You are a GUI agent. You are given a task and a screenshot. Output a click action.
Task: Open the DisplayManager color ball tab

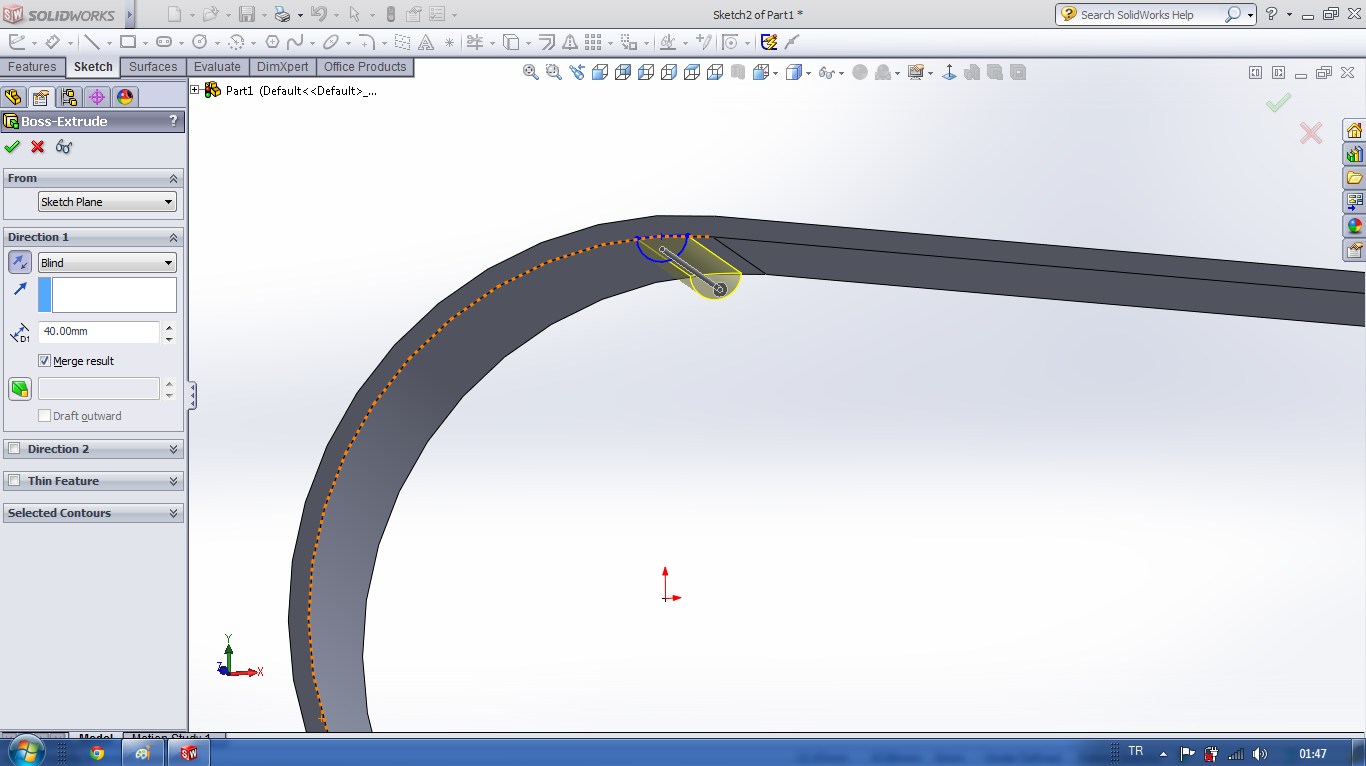pyautogui.click(x=124, y=97)
